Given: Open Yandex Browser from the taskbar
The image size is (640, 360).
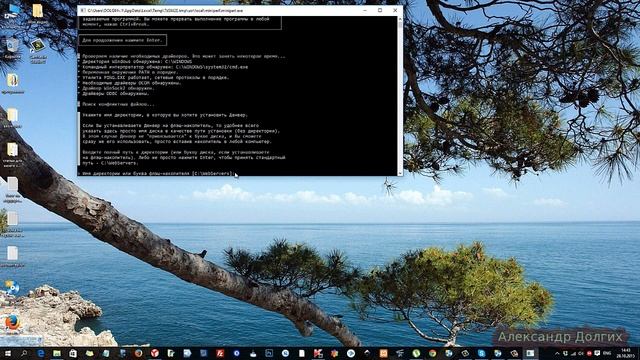Looking at the screenshot, I should [x=155, y=353].
